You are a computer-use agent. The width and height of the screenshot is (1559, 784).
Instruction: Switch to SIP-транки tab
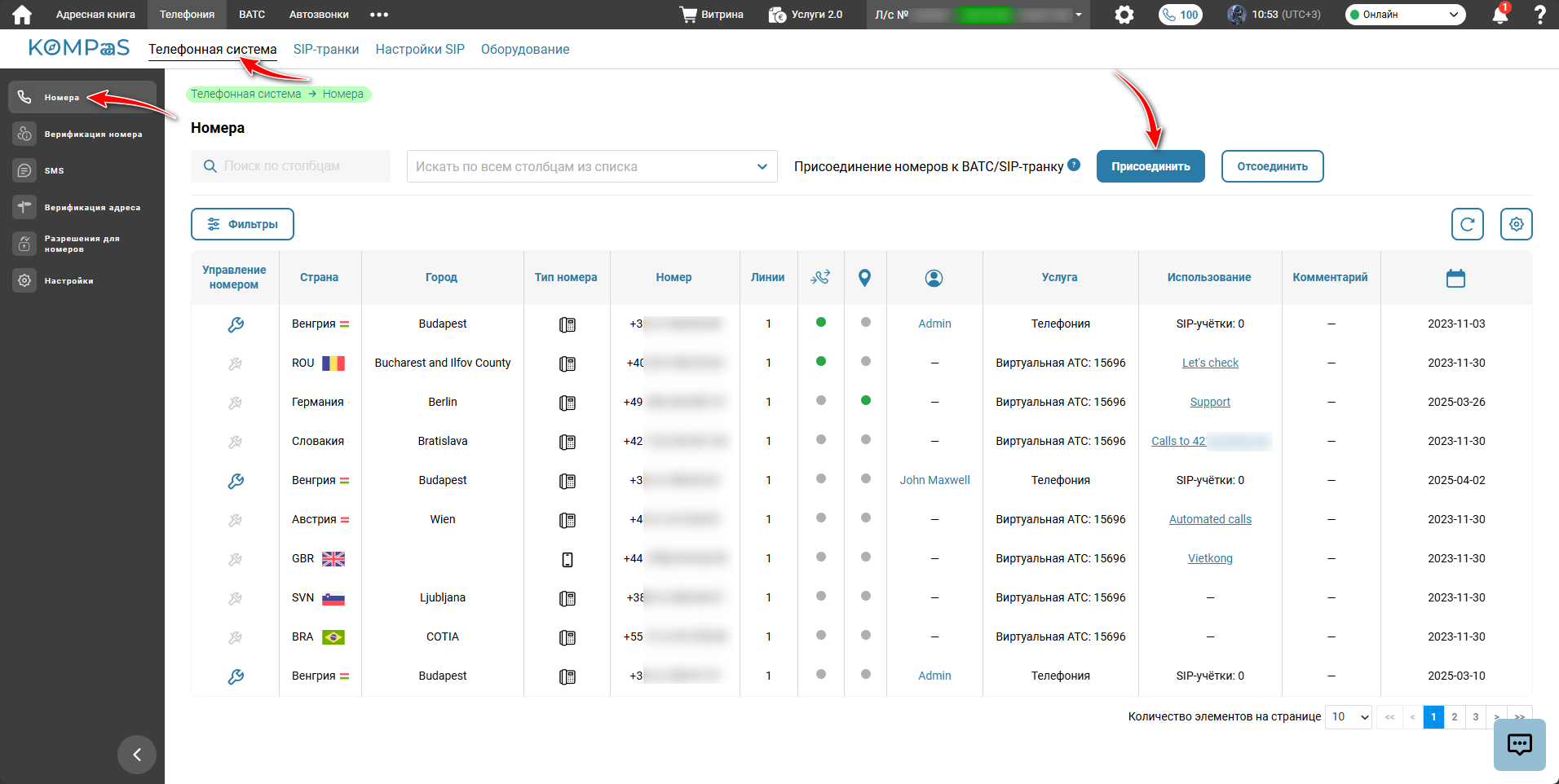(x=326, y=50)
